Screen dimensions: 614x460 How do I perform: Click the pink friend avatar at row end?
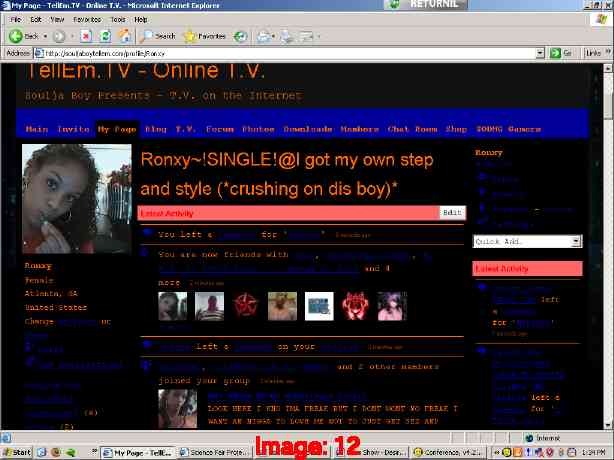click(x=392, y=306)
